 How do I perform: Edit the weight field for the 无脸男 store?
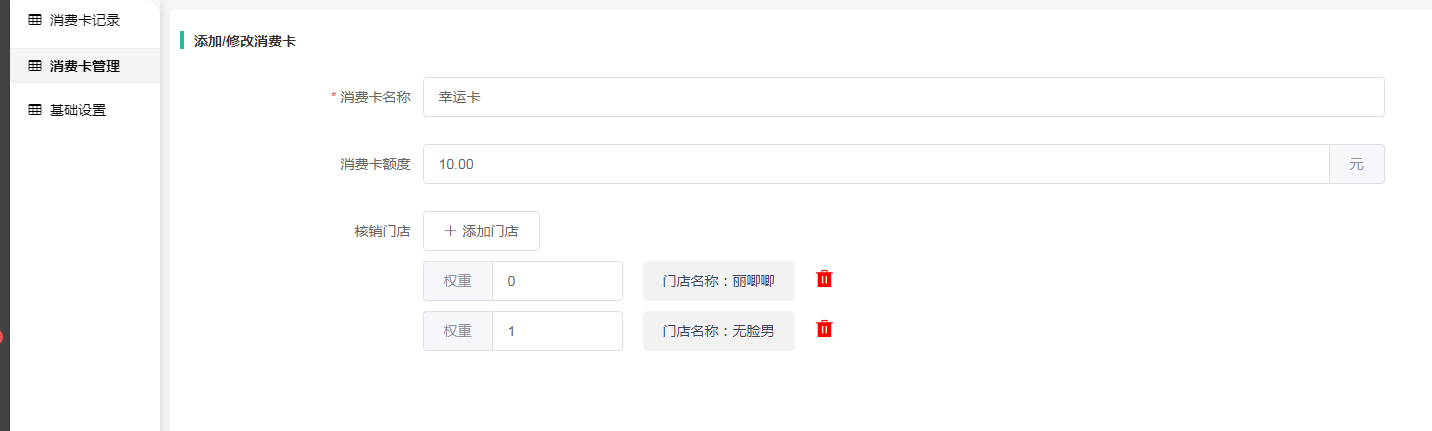click(557, 331)
